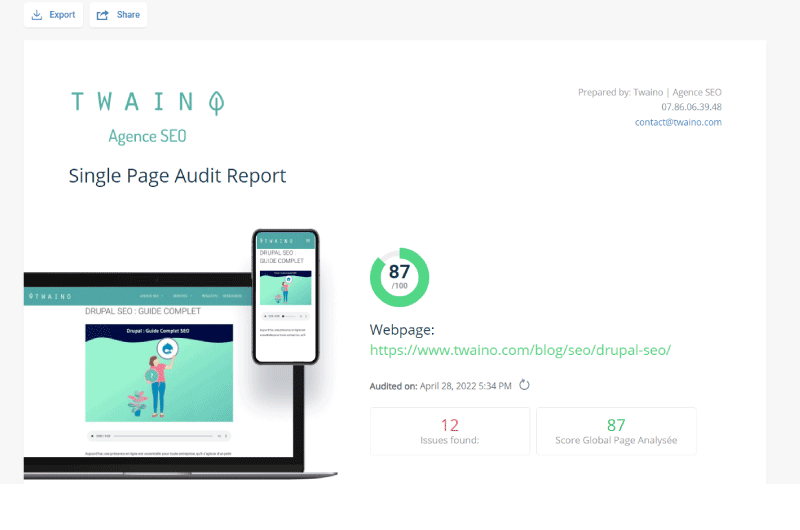Click the download icon in Export

click(37, 15)
